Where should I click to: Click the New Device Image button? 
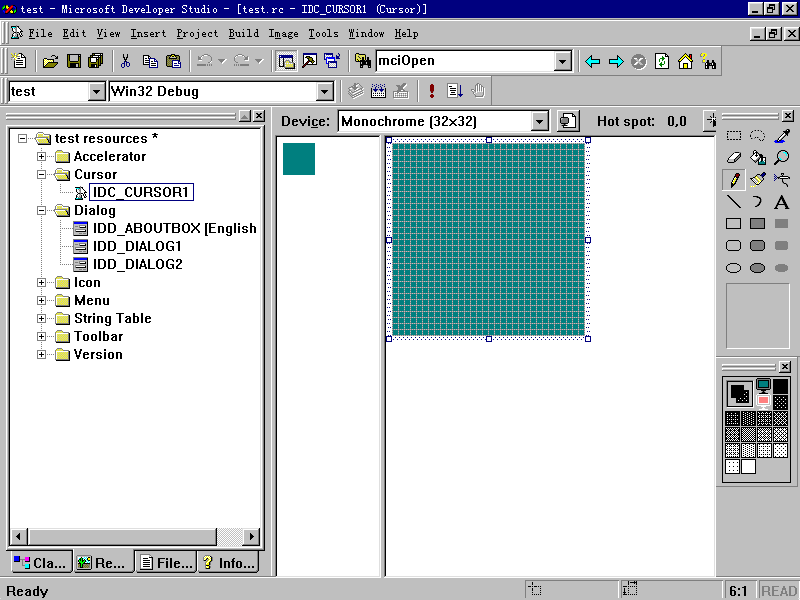(568, 121)
